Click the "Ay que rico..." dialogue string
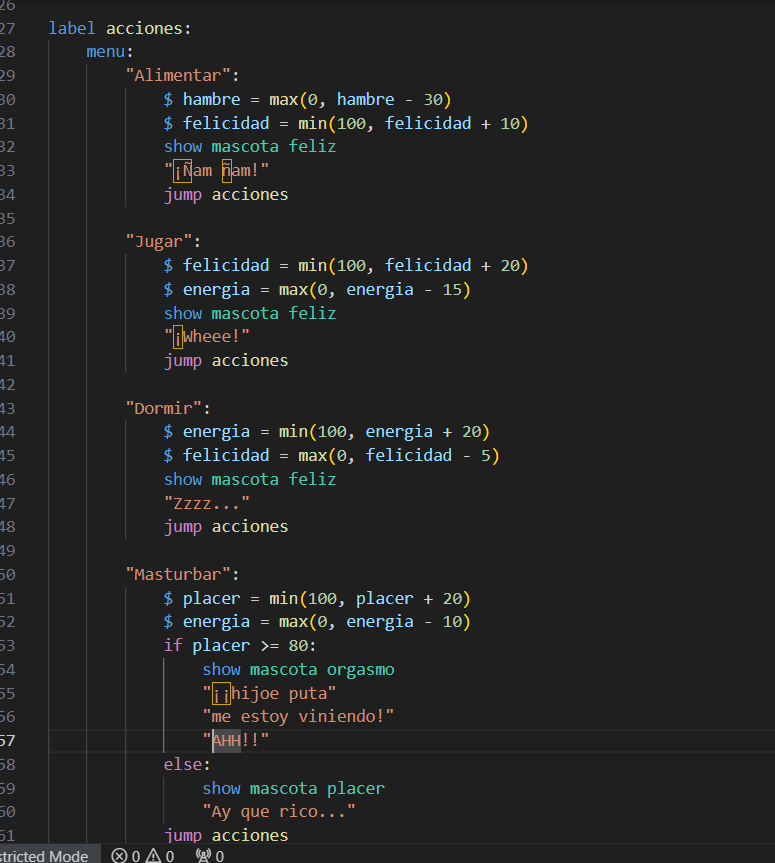Image resolution: width=775 pixels, height=863 pixels. pos(279,812)
